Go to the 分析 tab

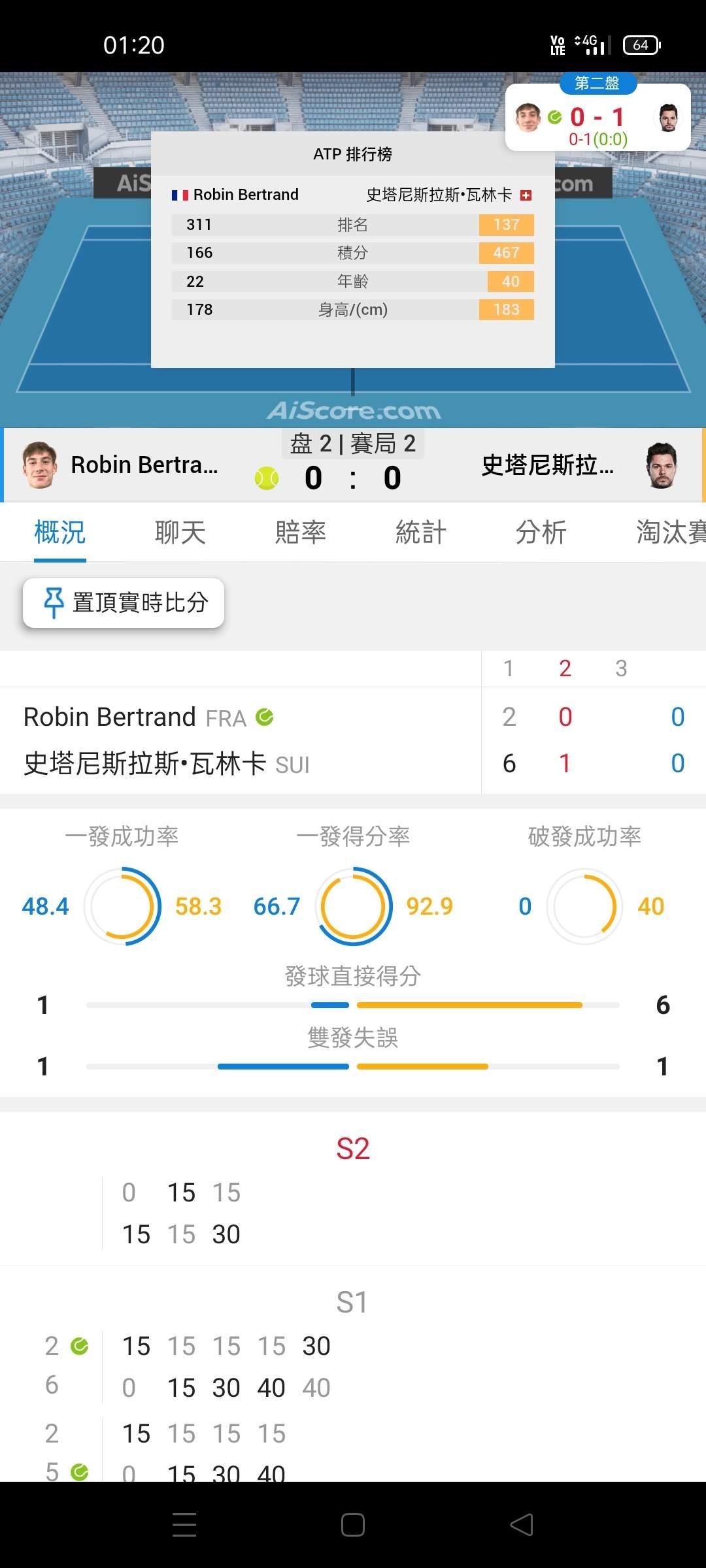click(x=541, y=532)
